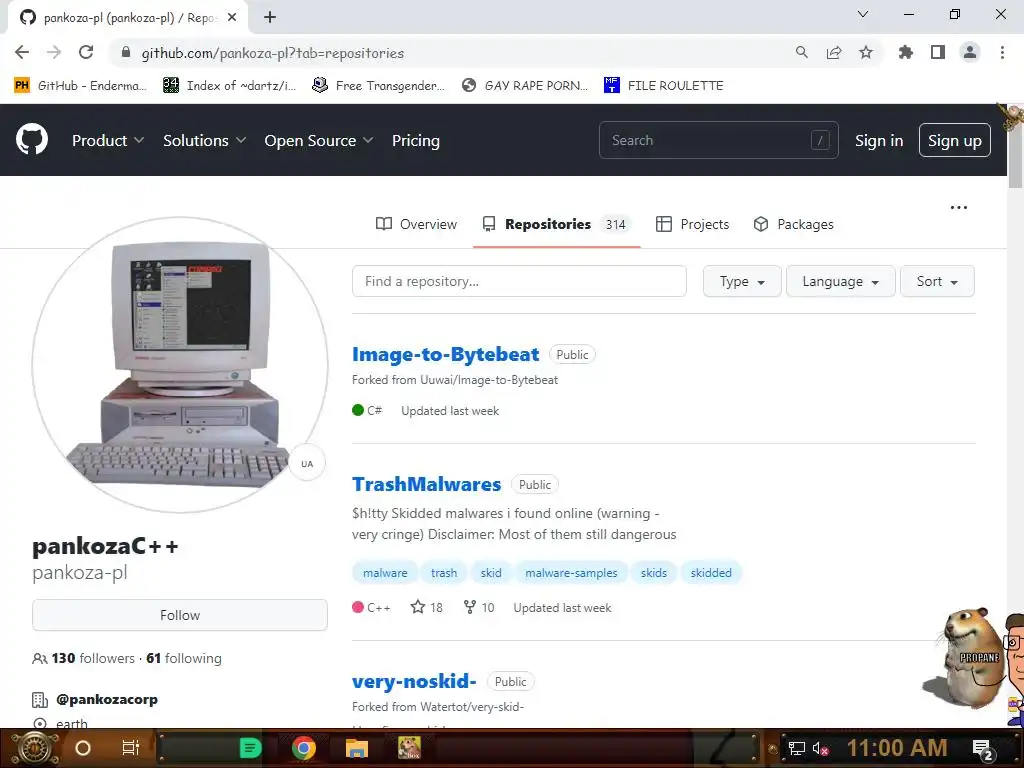Click the Start button on the taskbar
Image resolution: width=1024 pixels, height=768 pixels.
point(35,748)
